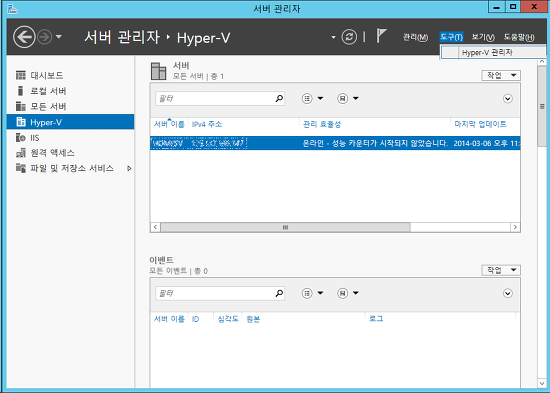
Task: Click the 원격 액세스 icon in sidebar
Action: point(21,153)
